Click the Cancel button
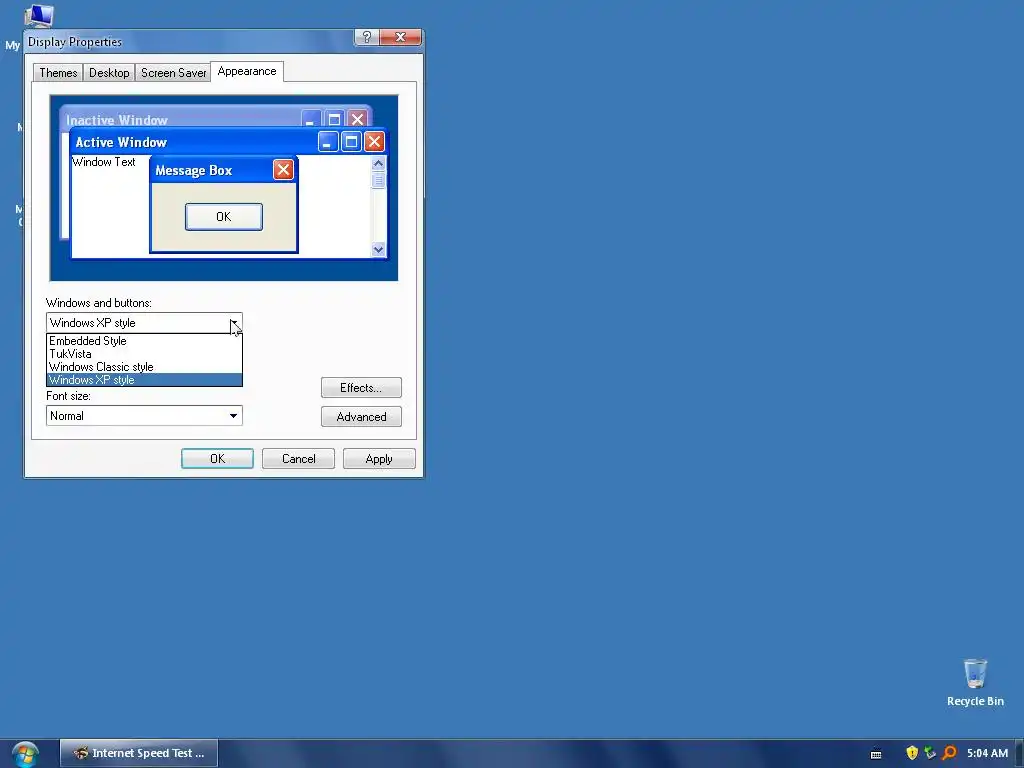The image size is (1024, 768). click(x=298, y=458)
